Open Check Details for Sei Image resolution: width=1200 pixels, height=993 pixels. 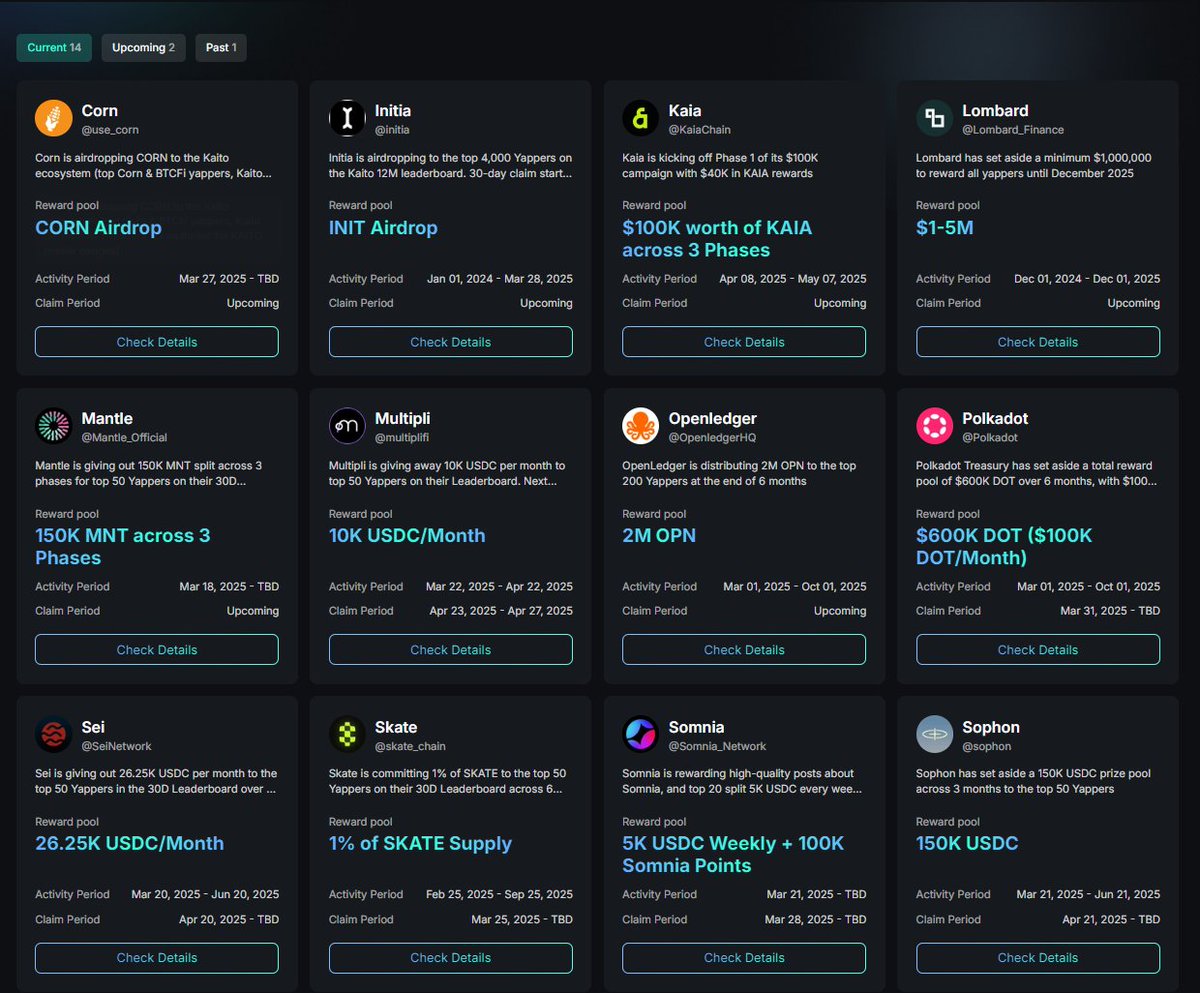tap(157, 958)
